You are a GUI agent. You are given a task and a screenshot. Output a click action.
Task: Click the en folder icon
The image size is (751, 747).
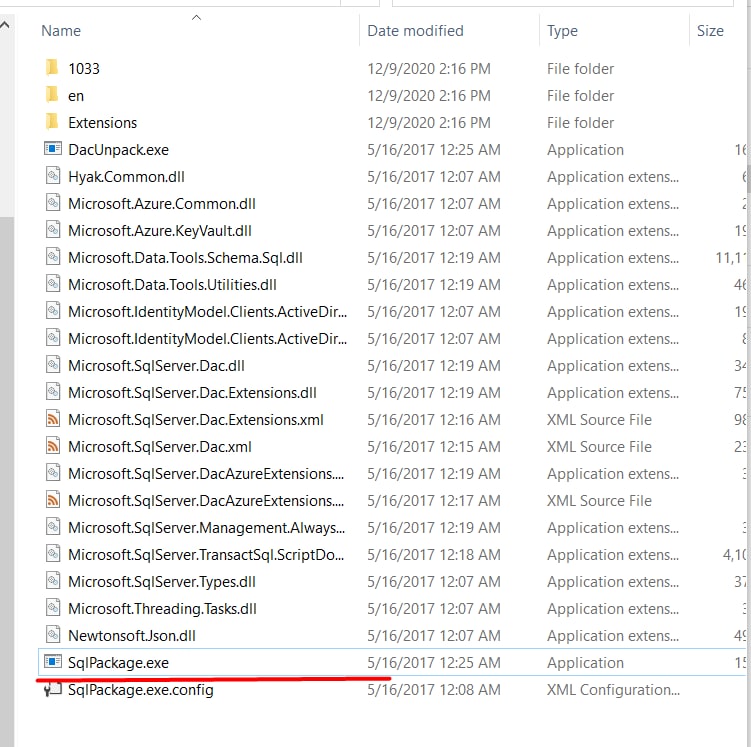pos(52,95)
